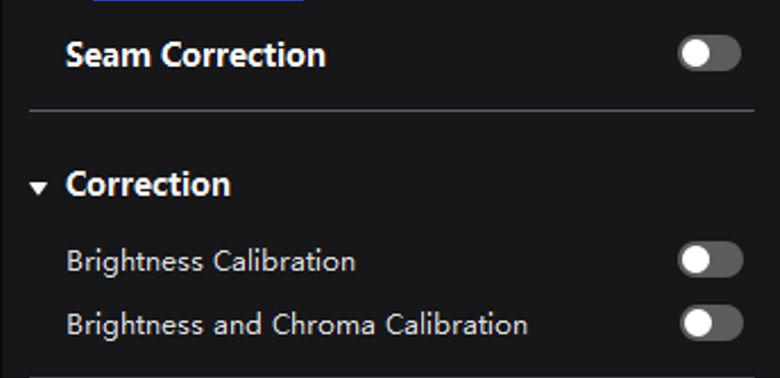The height and width of the screenshot is (378, 780).
Task: Click empty space beside Correction header
Action: (x=448, y=184)
